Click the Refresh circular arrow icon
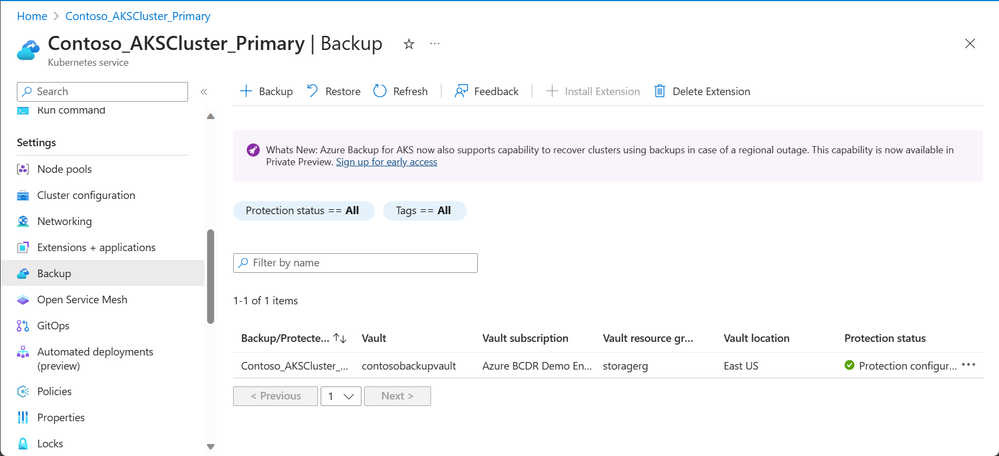 380,91
